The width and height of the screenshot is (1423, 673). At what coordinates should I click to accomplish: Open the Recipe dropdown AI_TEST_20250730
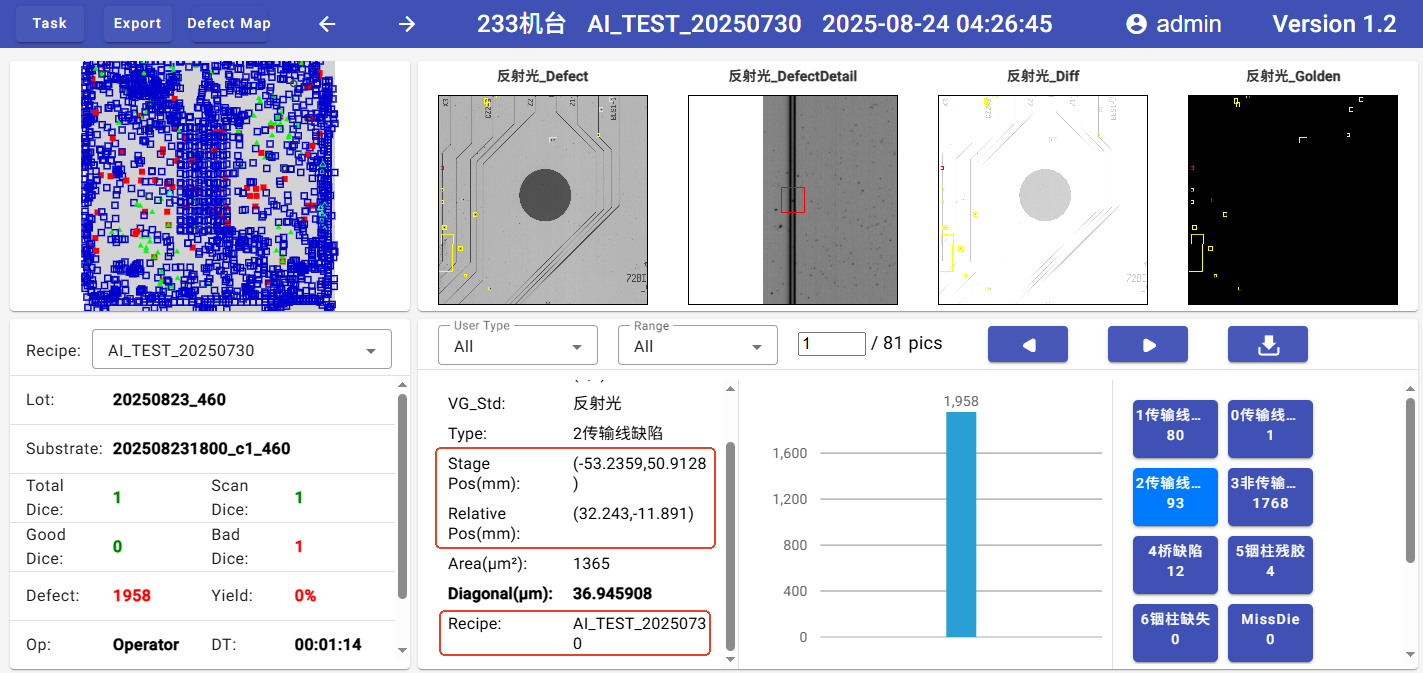241,351
